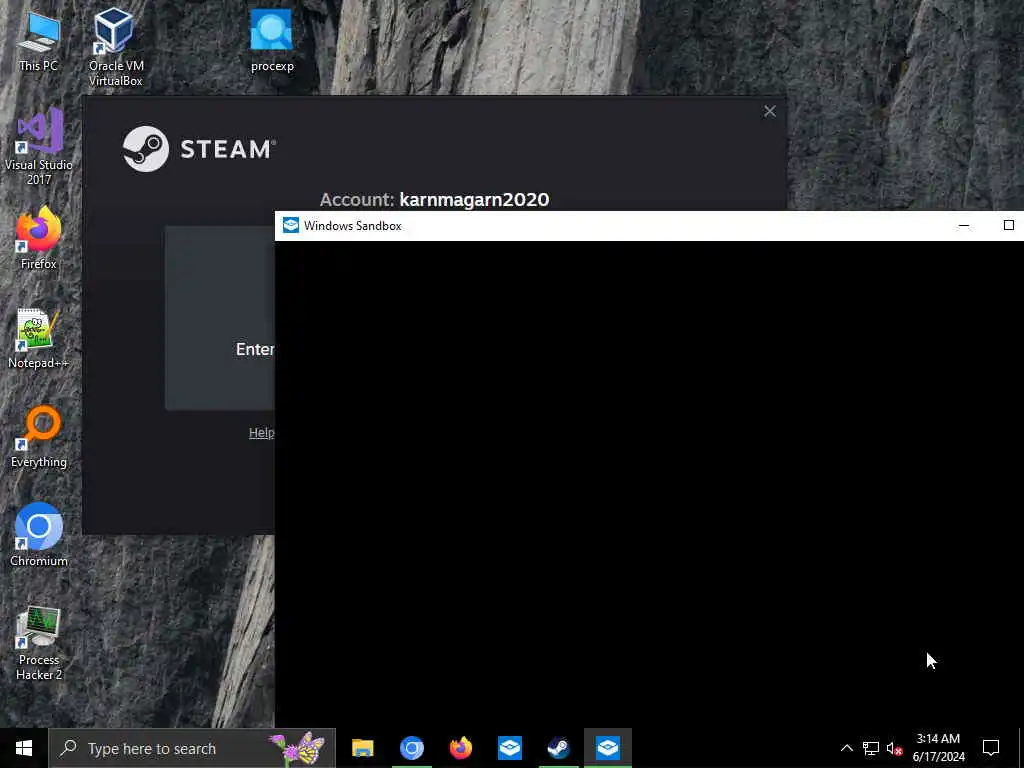Open the Windows Start menu
1024x768 pixels.
pos(24,748)
